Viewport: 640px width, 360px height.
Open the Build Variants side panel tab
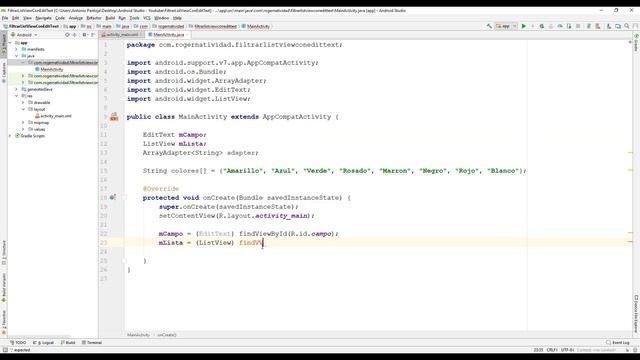pyautogui.click(x=4, y=288)
